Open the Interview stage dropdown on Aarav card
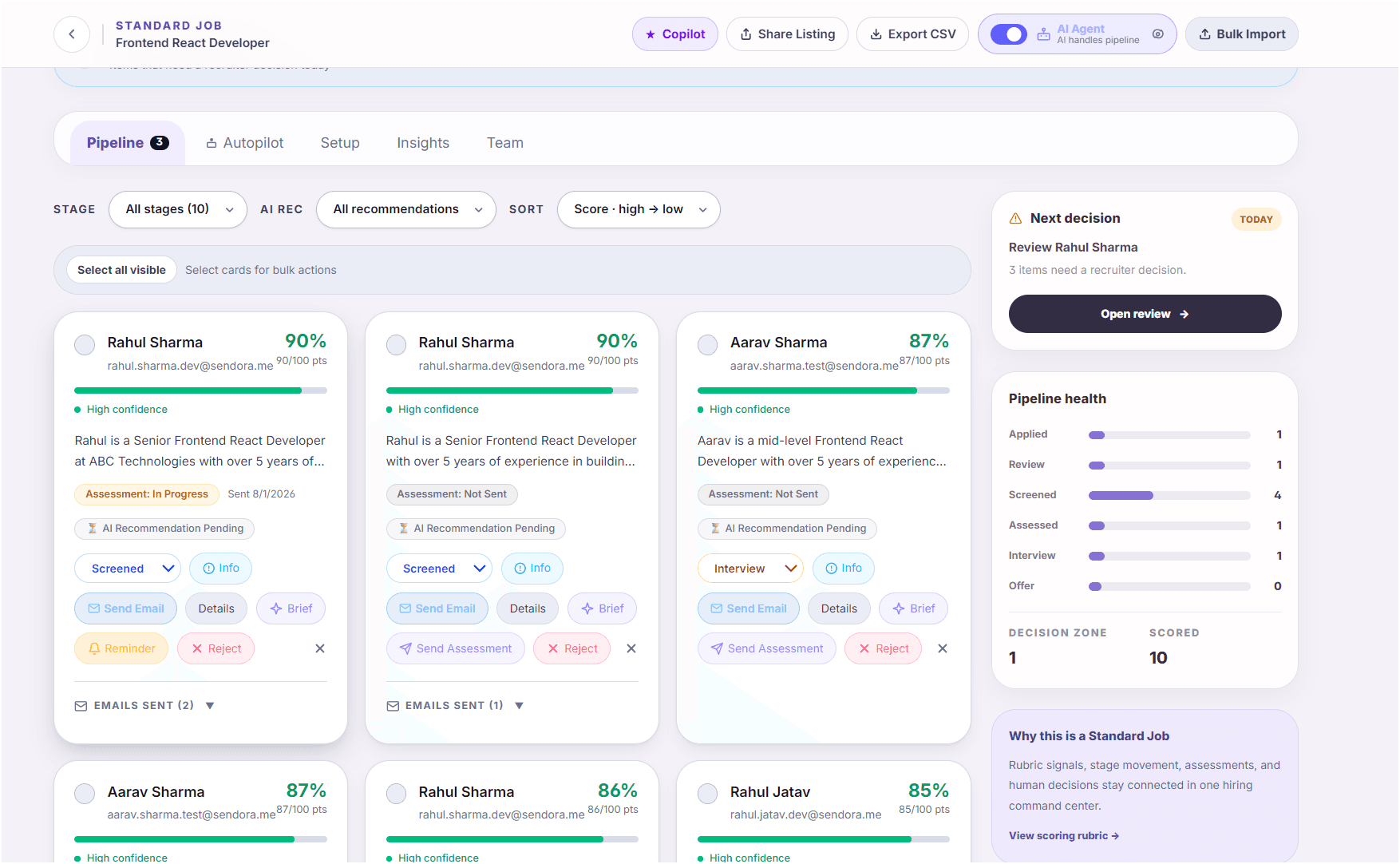This screenshot has width=1400, height=864. pyautogui.click(x=750, y=569)
